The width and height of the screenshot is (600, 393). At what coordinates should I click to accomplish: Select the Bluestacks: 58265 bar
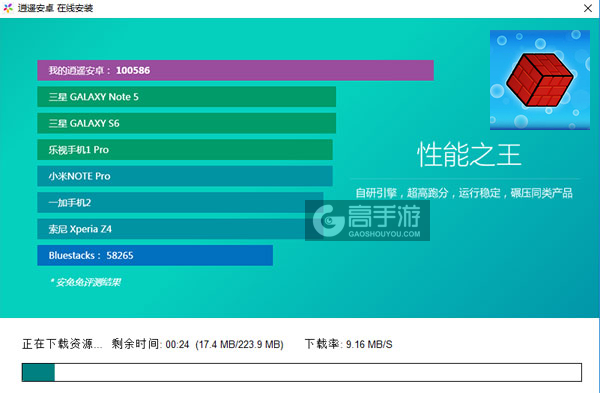pyautogui.click(x=155, y=255)
